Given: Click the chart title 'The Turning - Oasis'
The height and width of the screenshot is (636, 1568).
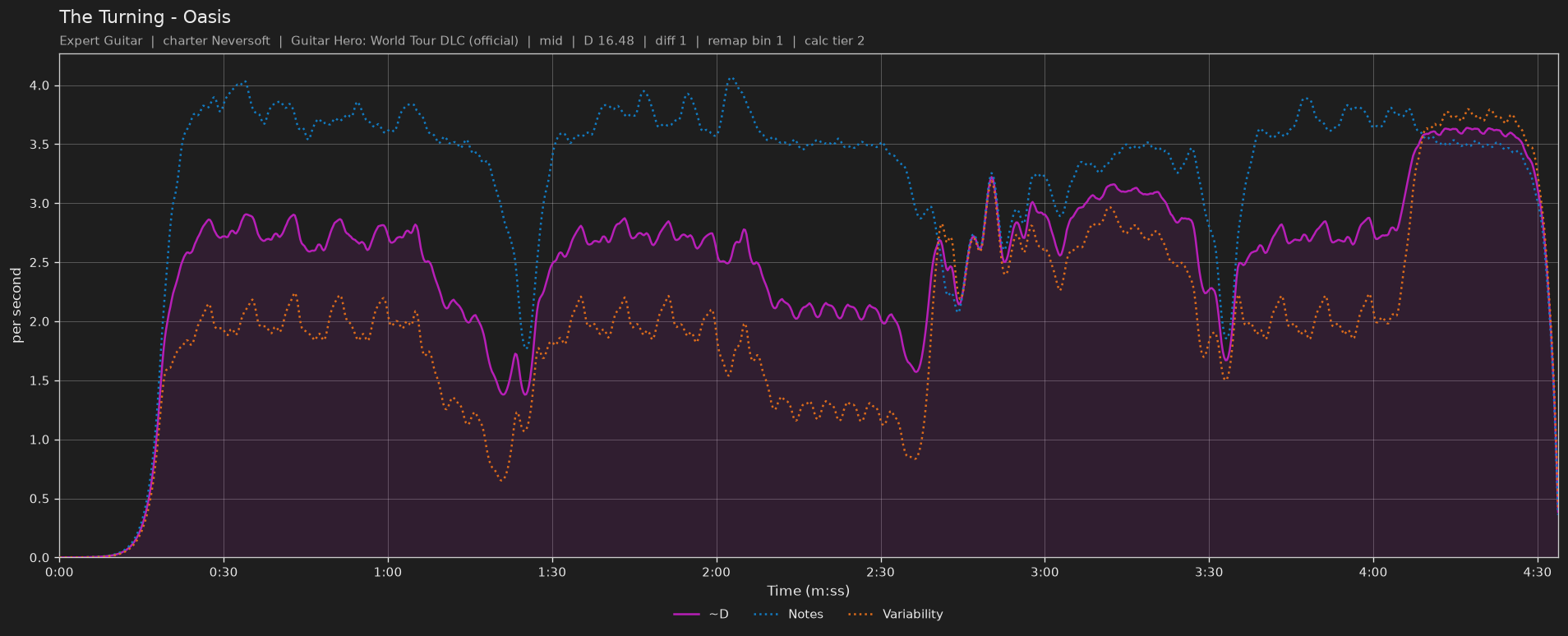Looking at the screenshot, I should coord(145,17).
